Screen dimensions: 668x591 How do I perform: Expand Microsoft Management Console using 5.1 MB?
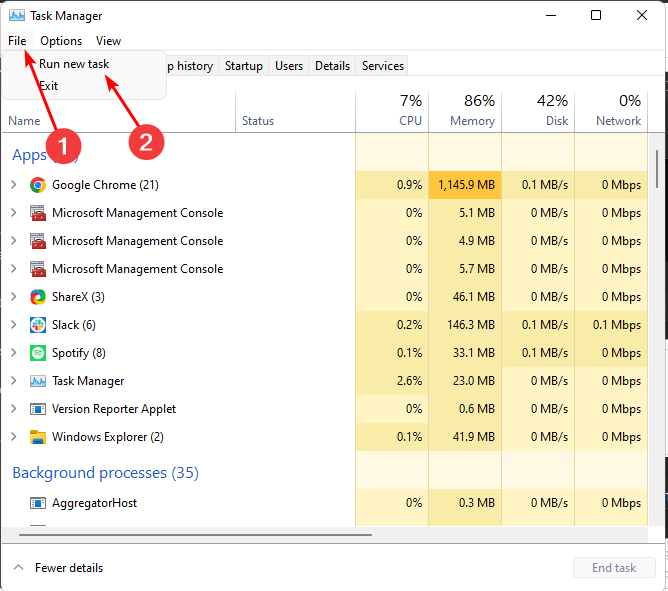[x=14, y=213]
